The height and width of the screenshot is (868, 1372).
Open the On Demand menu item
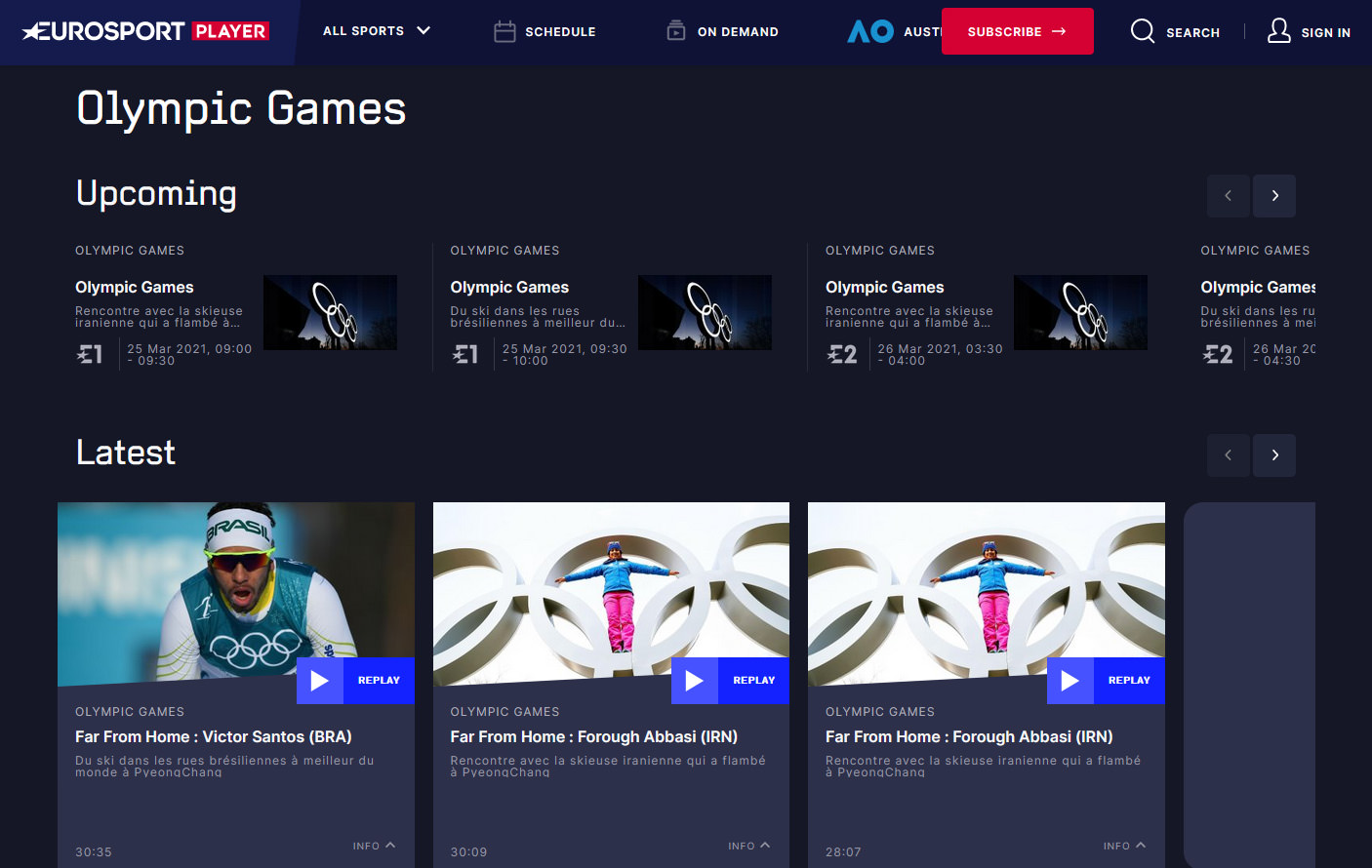(x=738, y=32)
